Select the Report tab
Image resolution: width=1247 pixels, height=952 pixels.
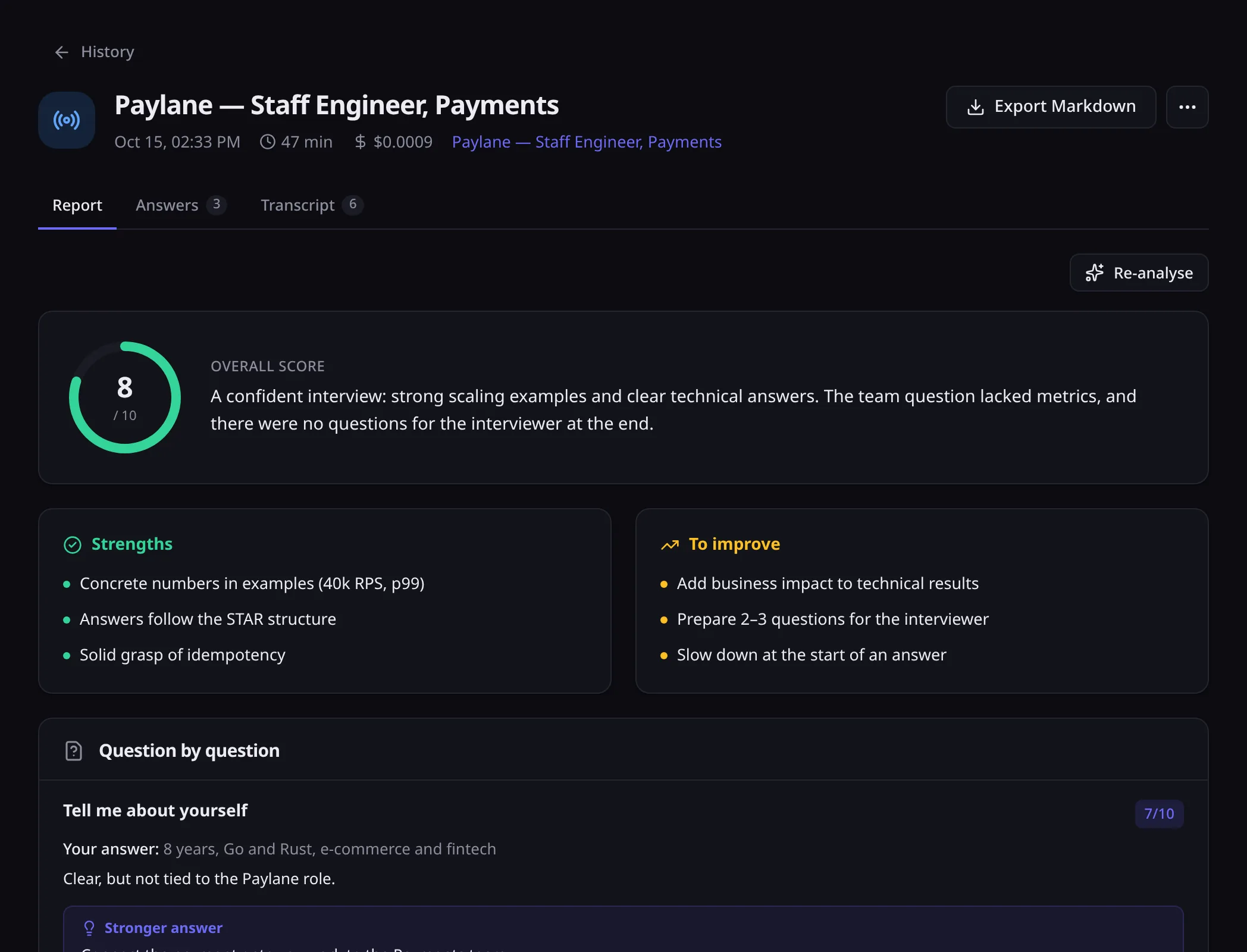pos(77,205)
